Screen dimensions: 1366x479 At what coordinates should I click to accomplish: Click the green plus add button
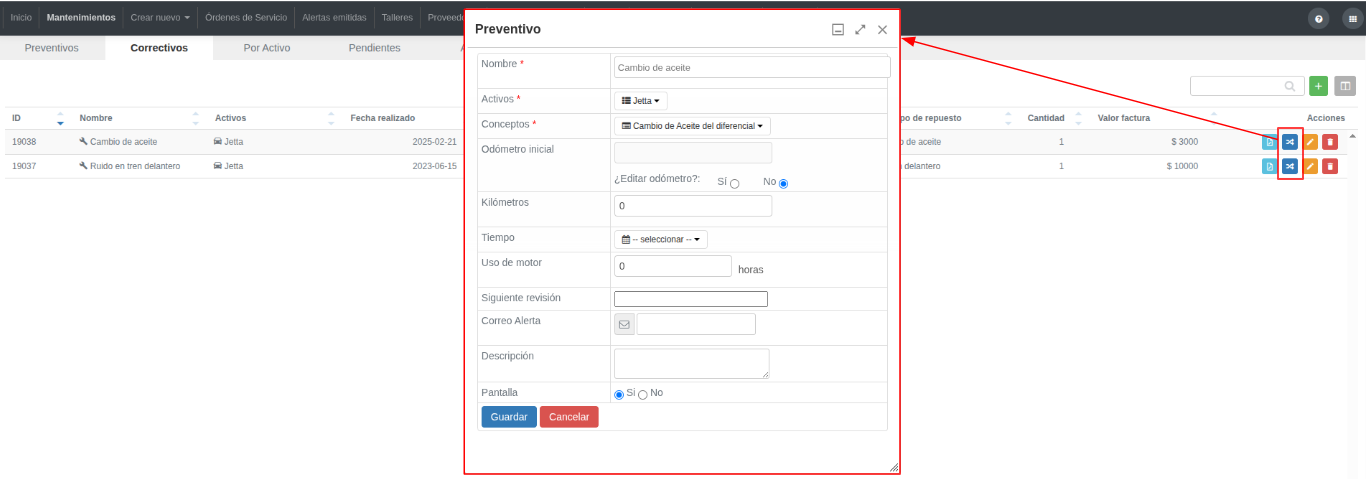click(x=1319, y=86)
